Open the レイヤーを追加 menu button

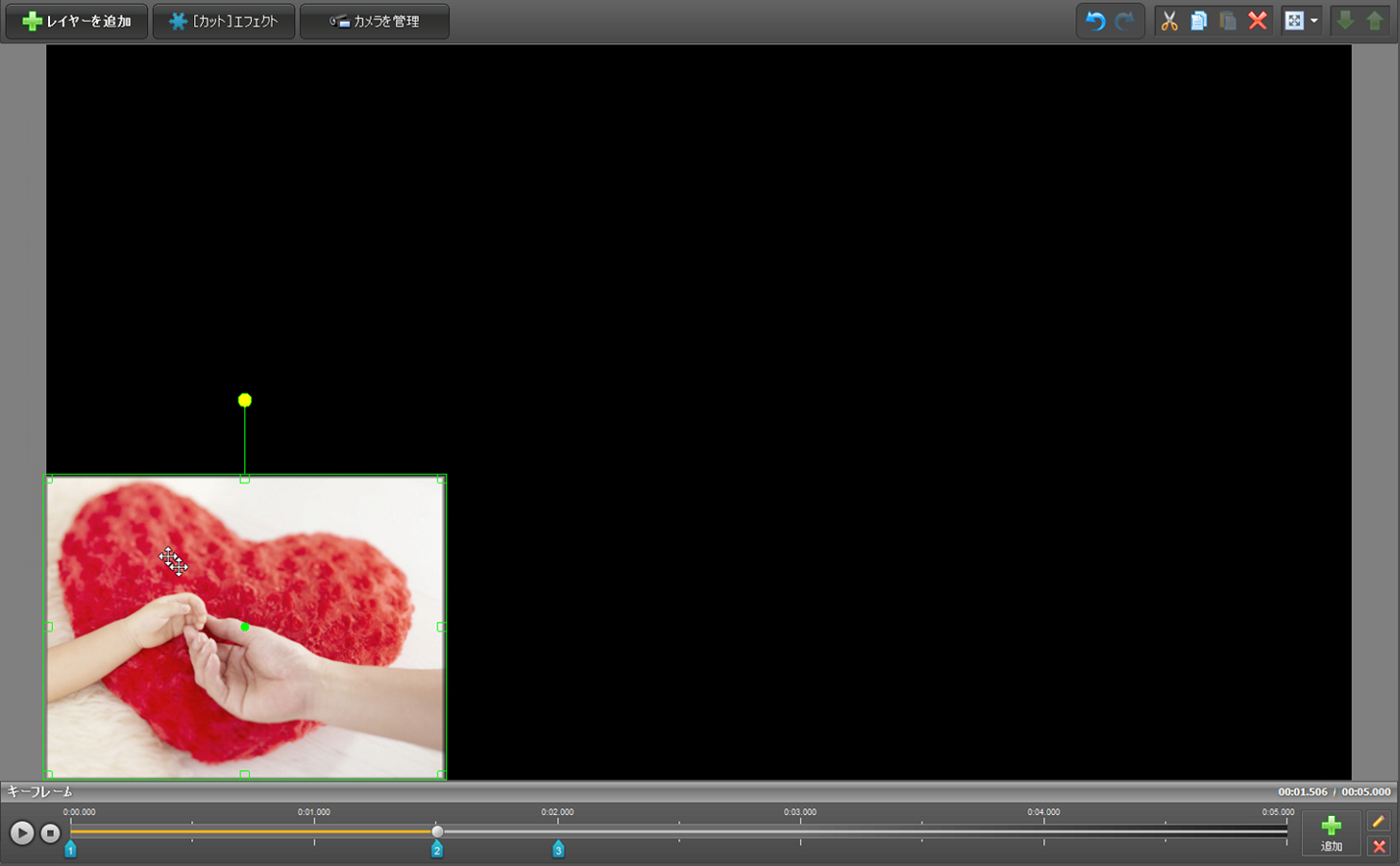point(76,21)
